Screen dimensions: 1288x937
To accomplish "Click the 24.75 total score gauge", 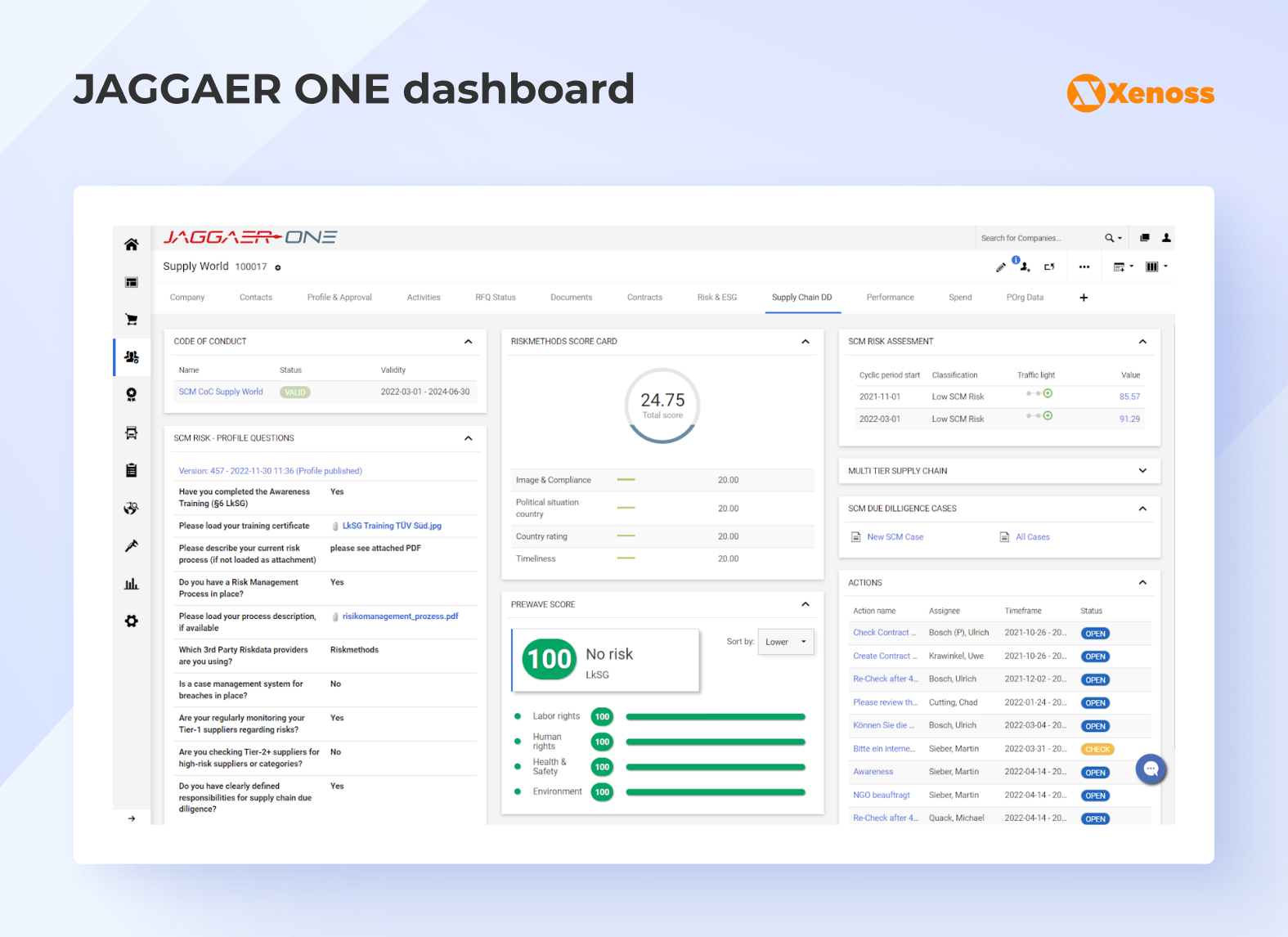I will [662, 406].
